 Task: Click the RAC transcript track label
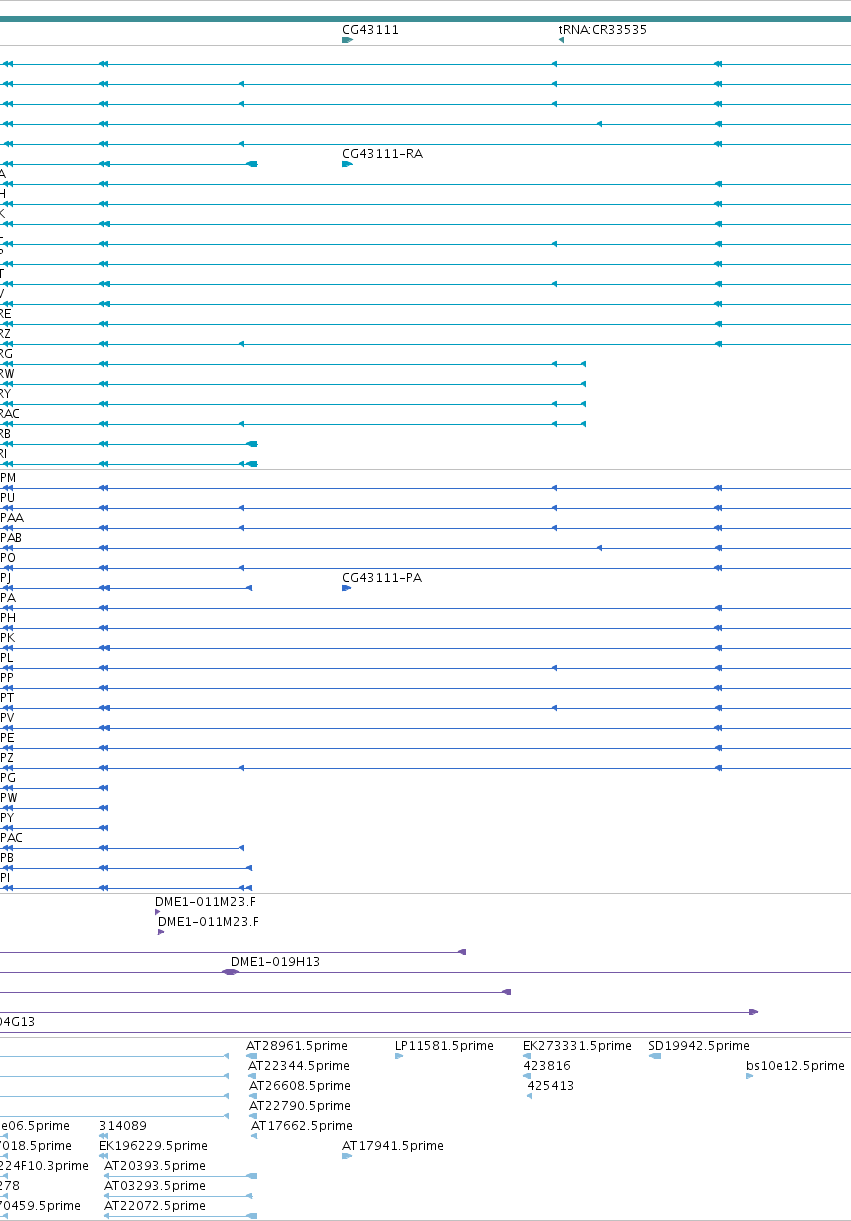(10, 414)
